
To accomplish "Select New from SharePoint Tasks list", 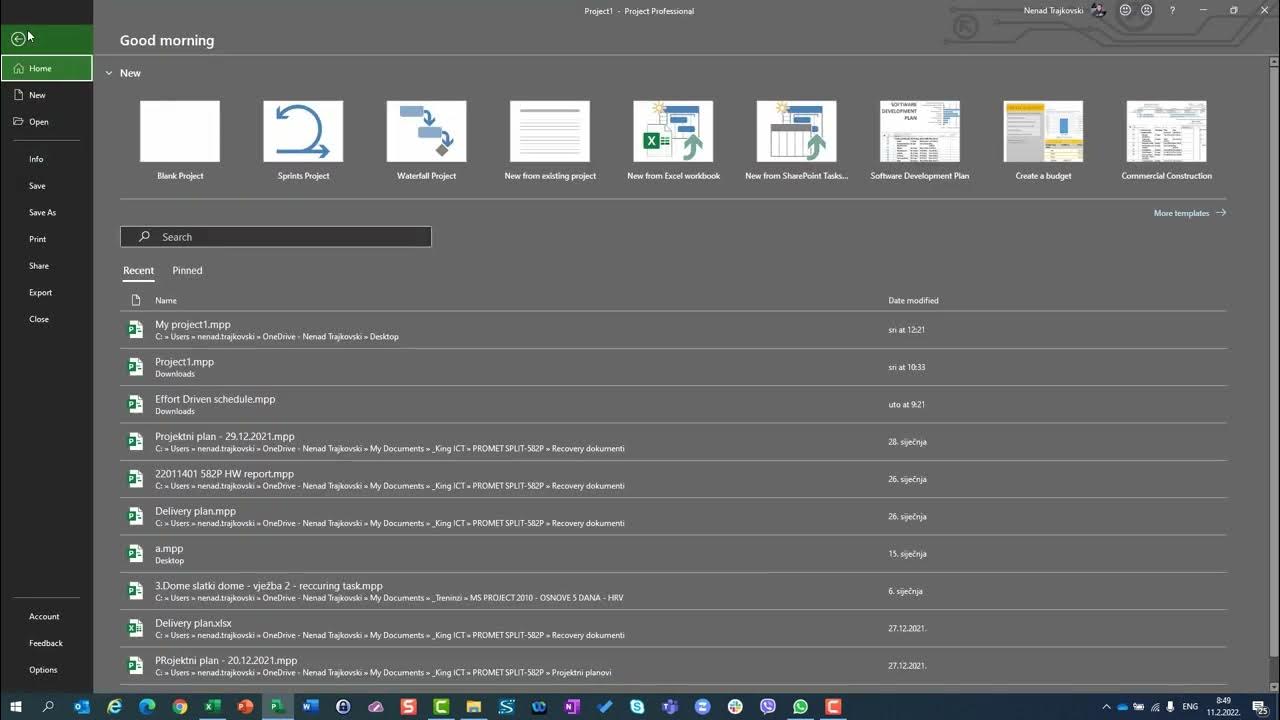I will pyautogui.click(x=797, y=140).
